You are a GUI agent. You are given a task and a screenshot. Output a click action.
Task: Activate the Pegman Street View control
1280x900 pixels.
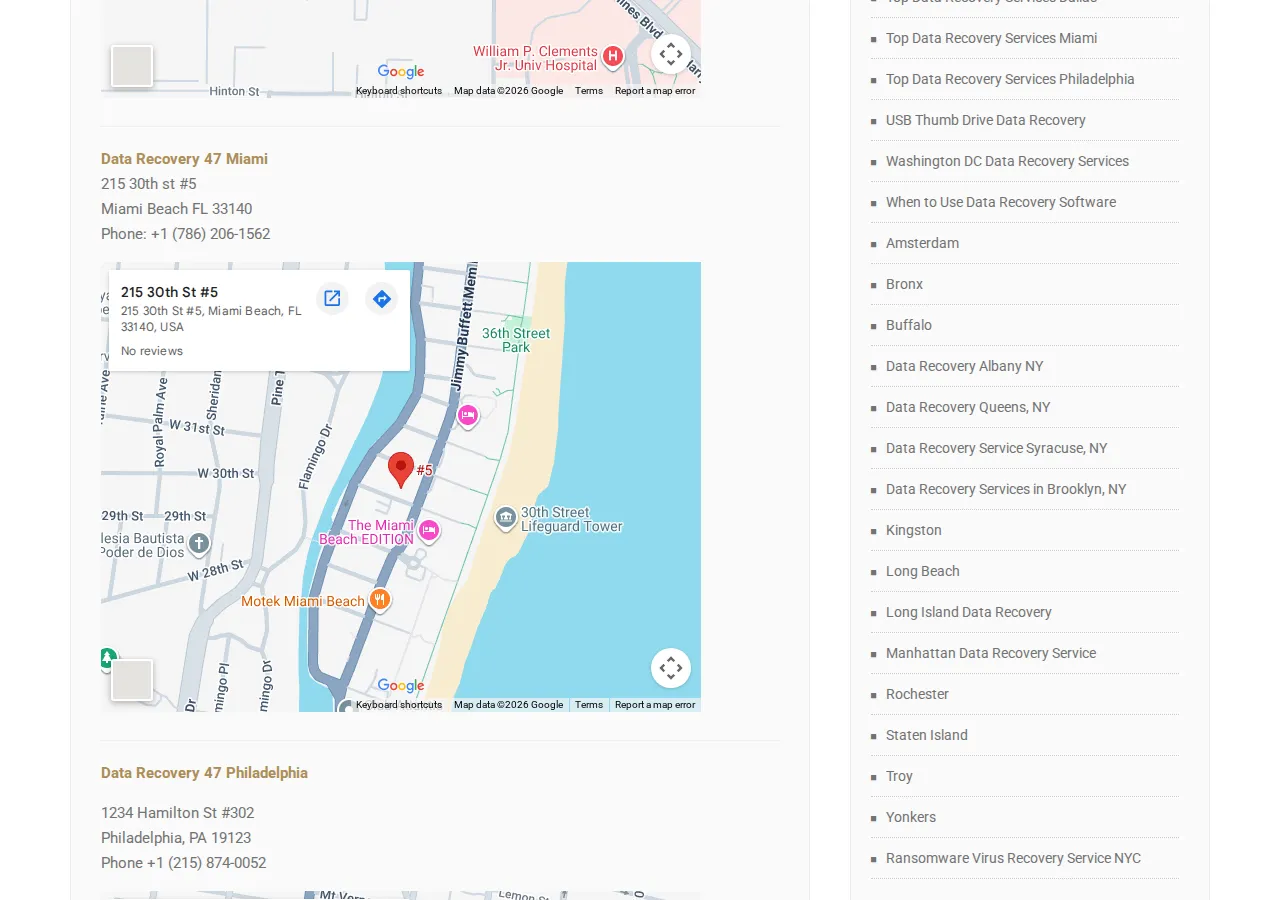tap(131, 680)
